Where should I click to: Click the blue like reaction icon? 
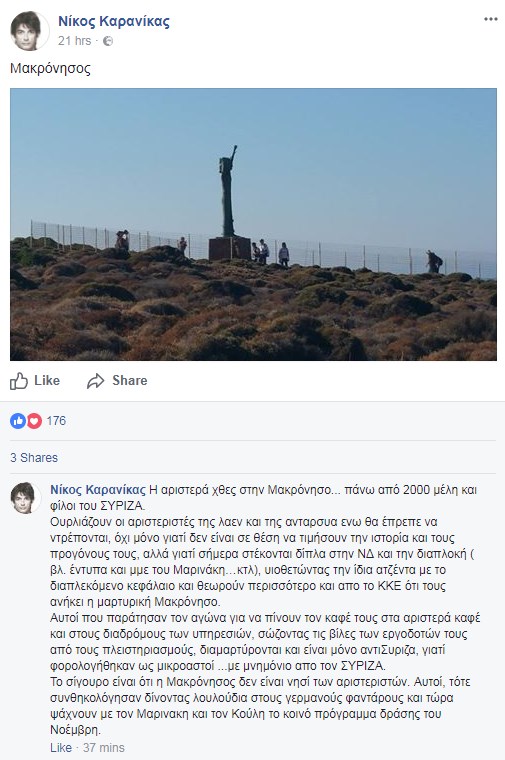click(18, 421)
